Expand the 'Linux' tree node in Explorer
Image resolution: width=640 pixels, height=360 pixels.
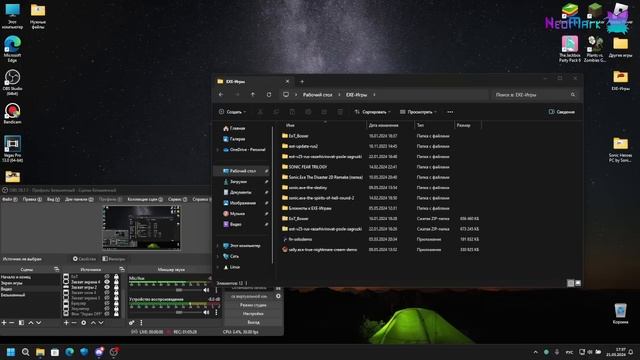[x=218, y=267]
